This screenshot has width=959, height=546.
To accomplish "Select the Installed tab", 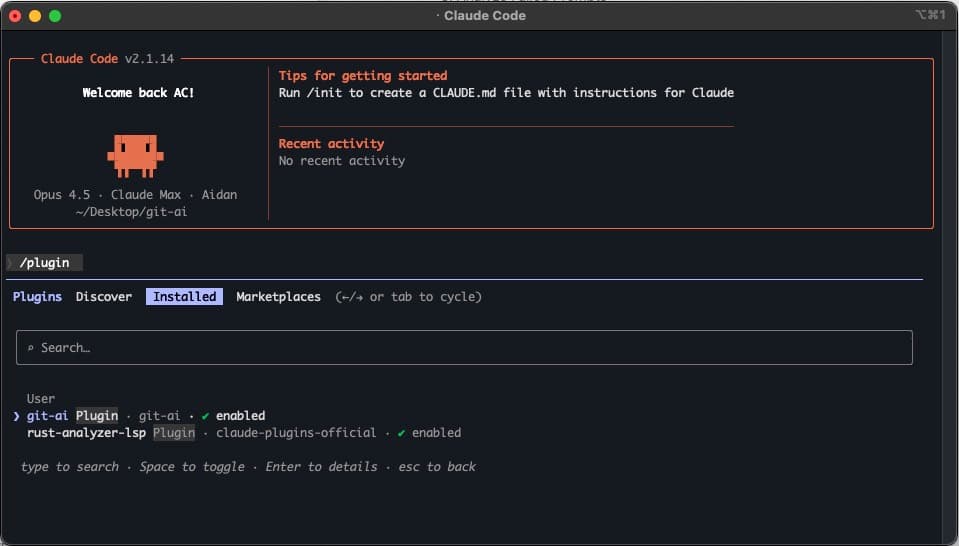I will pyautogui.click(x=184, y=297).
